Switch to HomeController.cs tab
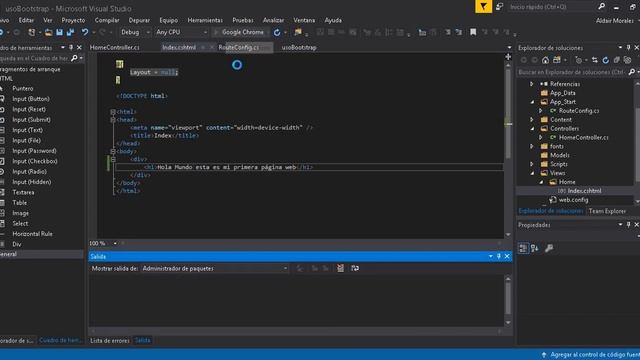 [x=115, y=47]
